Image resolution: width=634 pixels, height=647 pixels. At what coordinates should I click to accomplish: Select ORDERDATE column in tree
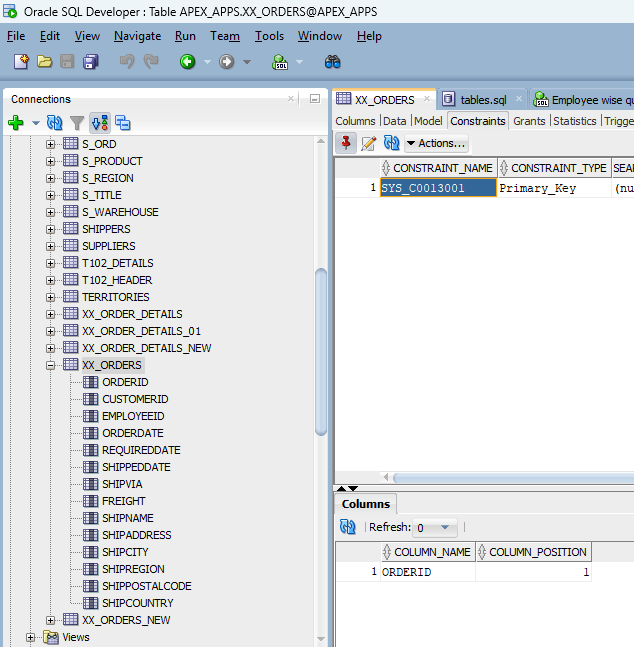(x=132, y=433)
